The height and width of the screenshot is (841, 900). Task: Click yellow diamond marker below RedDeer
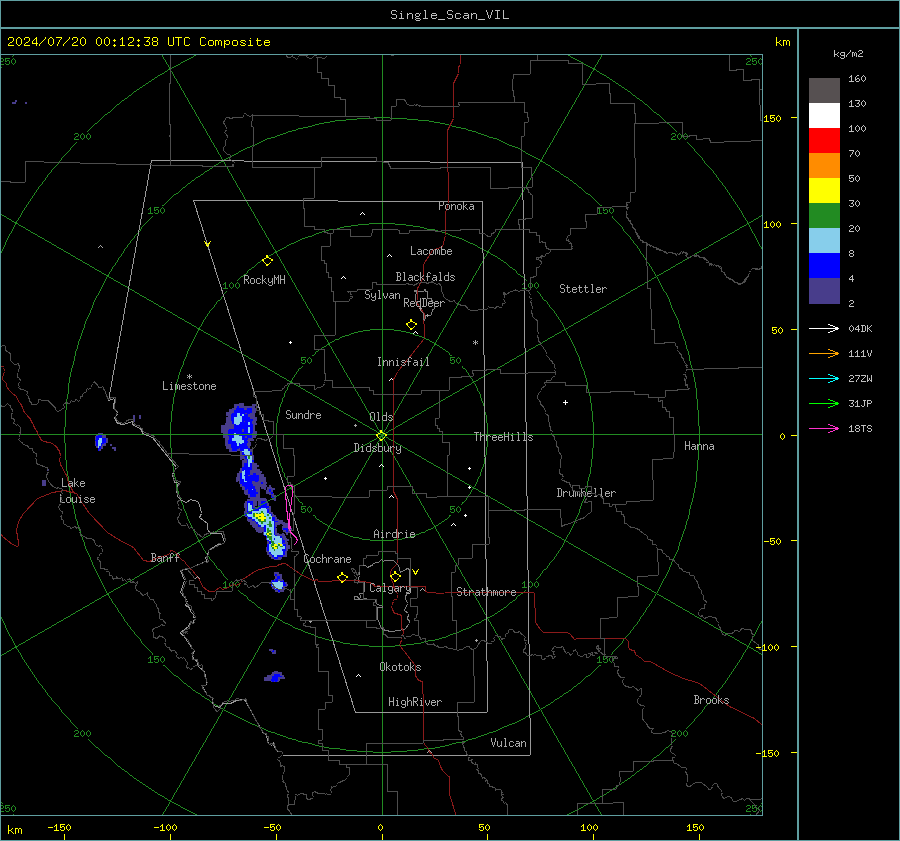pyautogui.click(x=412, y=325)
